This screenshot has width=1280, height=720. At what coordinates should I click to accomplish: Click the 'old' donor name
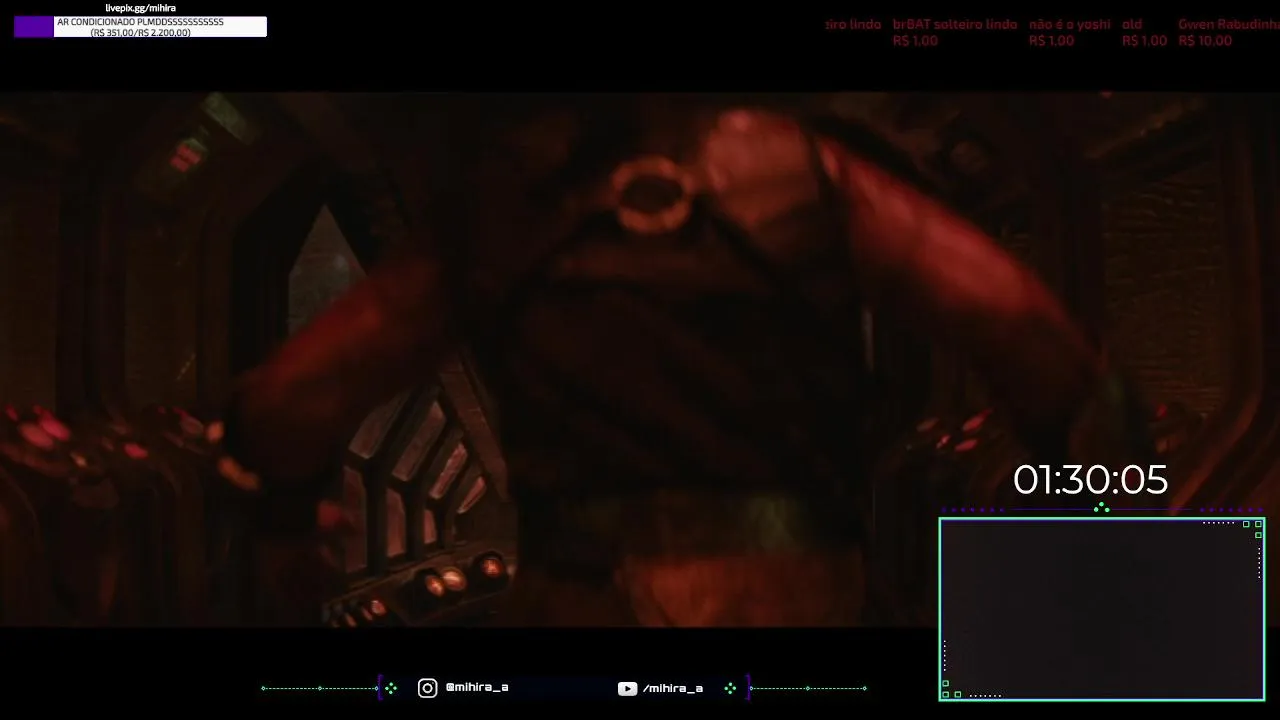[x=1132, y=24]
